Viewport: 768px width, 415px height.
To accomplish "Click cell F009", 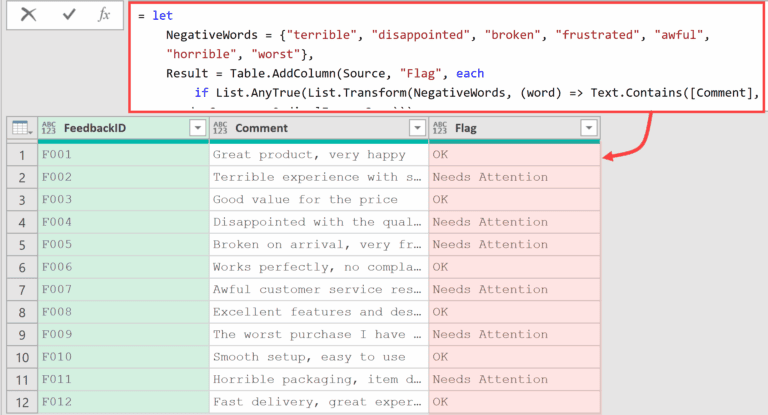I will click(123, 335).
